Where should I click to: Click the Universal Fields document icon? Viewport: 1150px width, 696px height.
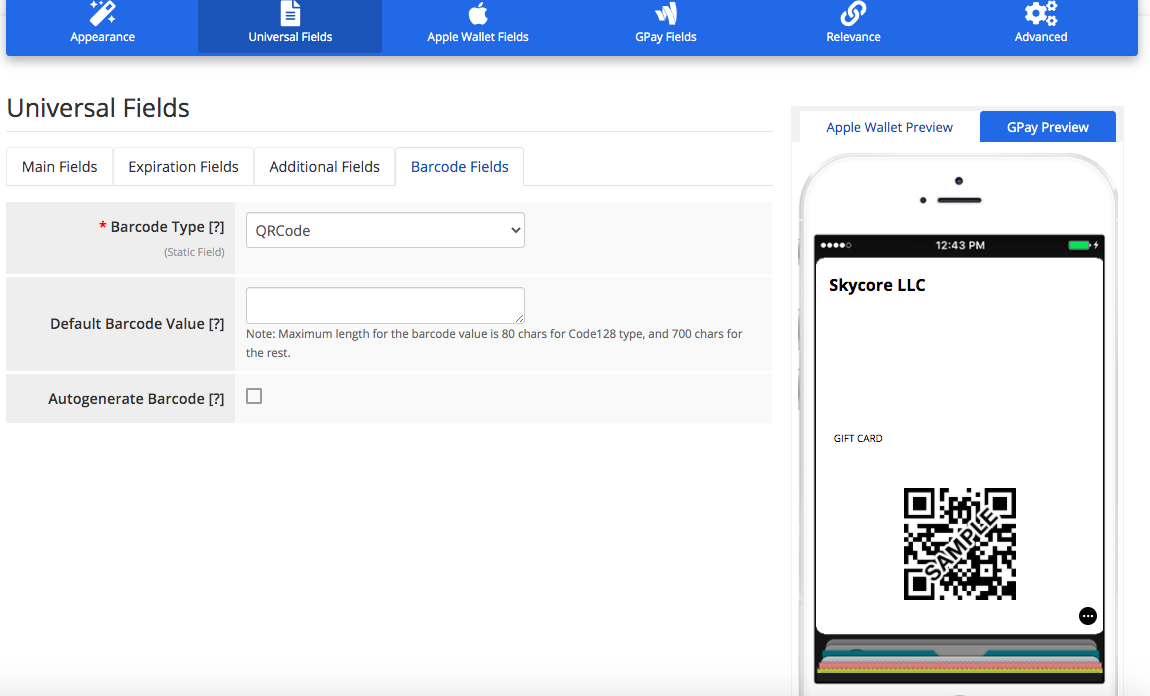click(x=290, y=13)
